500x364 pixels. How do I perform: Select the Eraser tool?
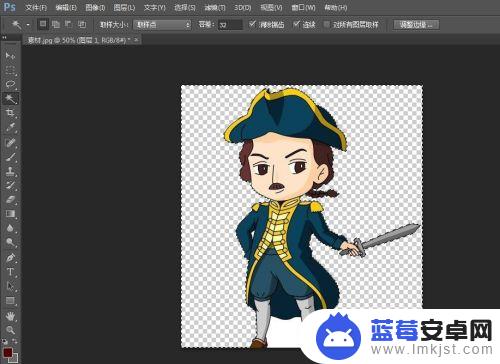pyautogui.click(x=10, y=200)
